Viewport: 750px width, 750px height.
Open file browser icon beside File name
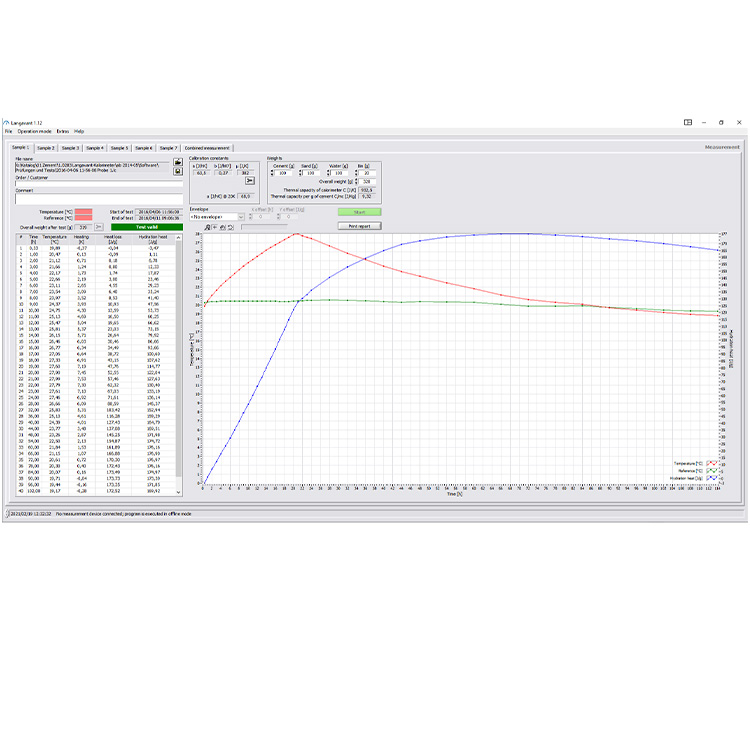pyautogui.click(x=178, y=161)
